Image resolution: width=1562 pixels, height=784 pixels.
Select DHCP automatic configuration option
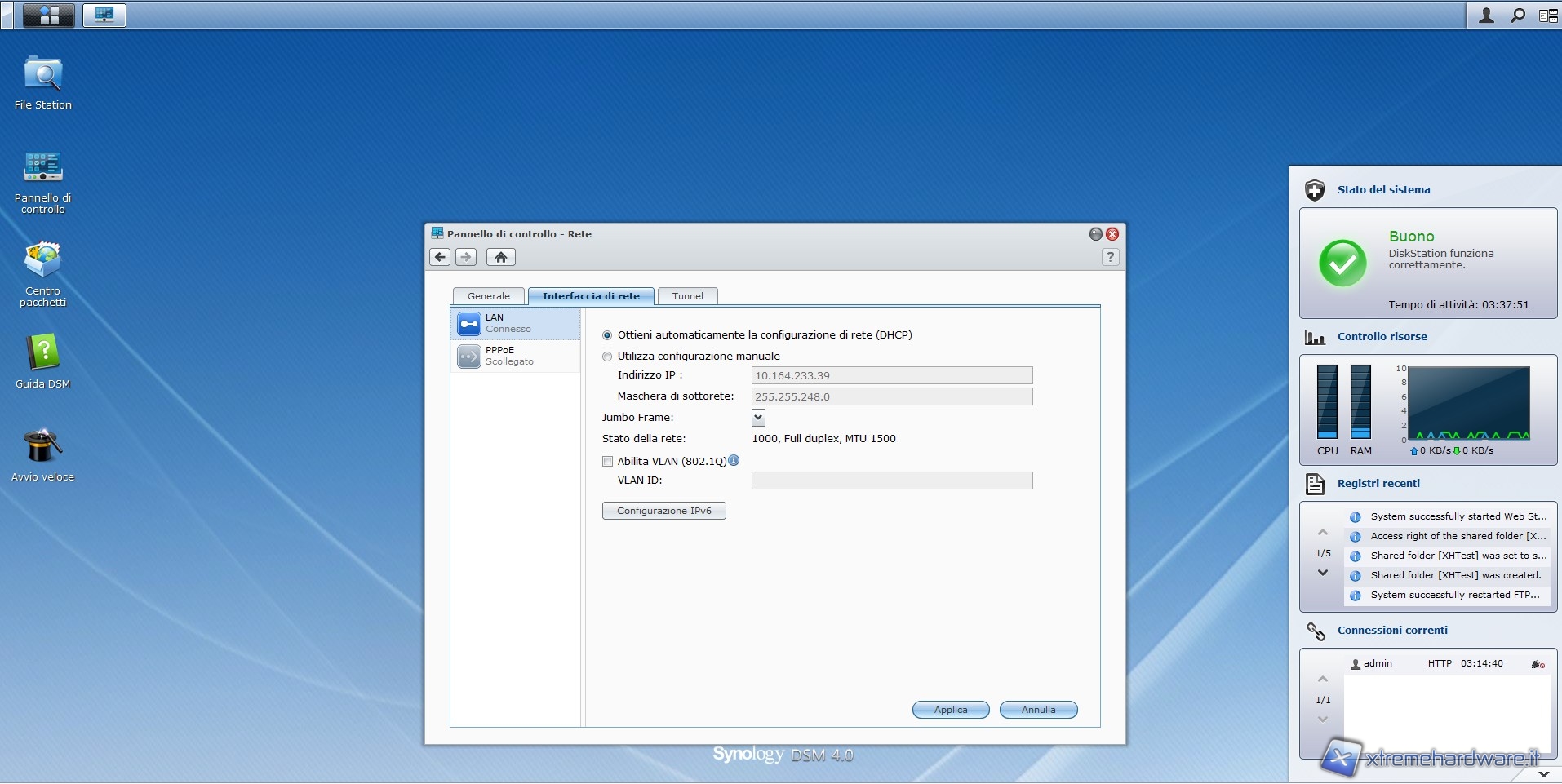tap(607, 335)
